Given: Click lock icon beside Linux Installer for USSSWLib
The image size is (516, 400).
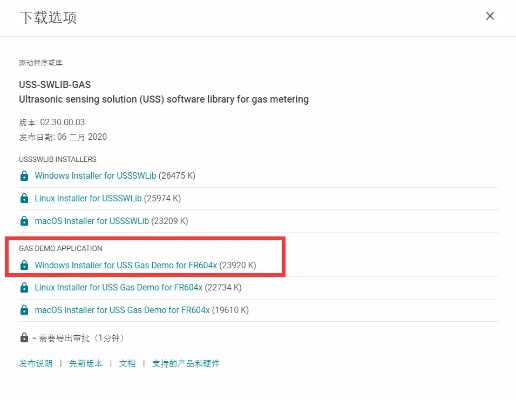Looking at the screenshot, I should pyautogui.click(x=24, y=198).
